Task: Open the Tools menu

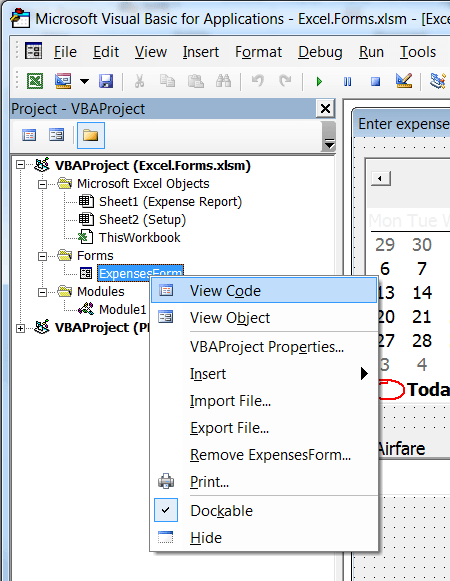Action: tap(418, 52)
